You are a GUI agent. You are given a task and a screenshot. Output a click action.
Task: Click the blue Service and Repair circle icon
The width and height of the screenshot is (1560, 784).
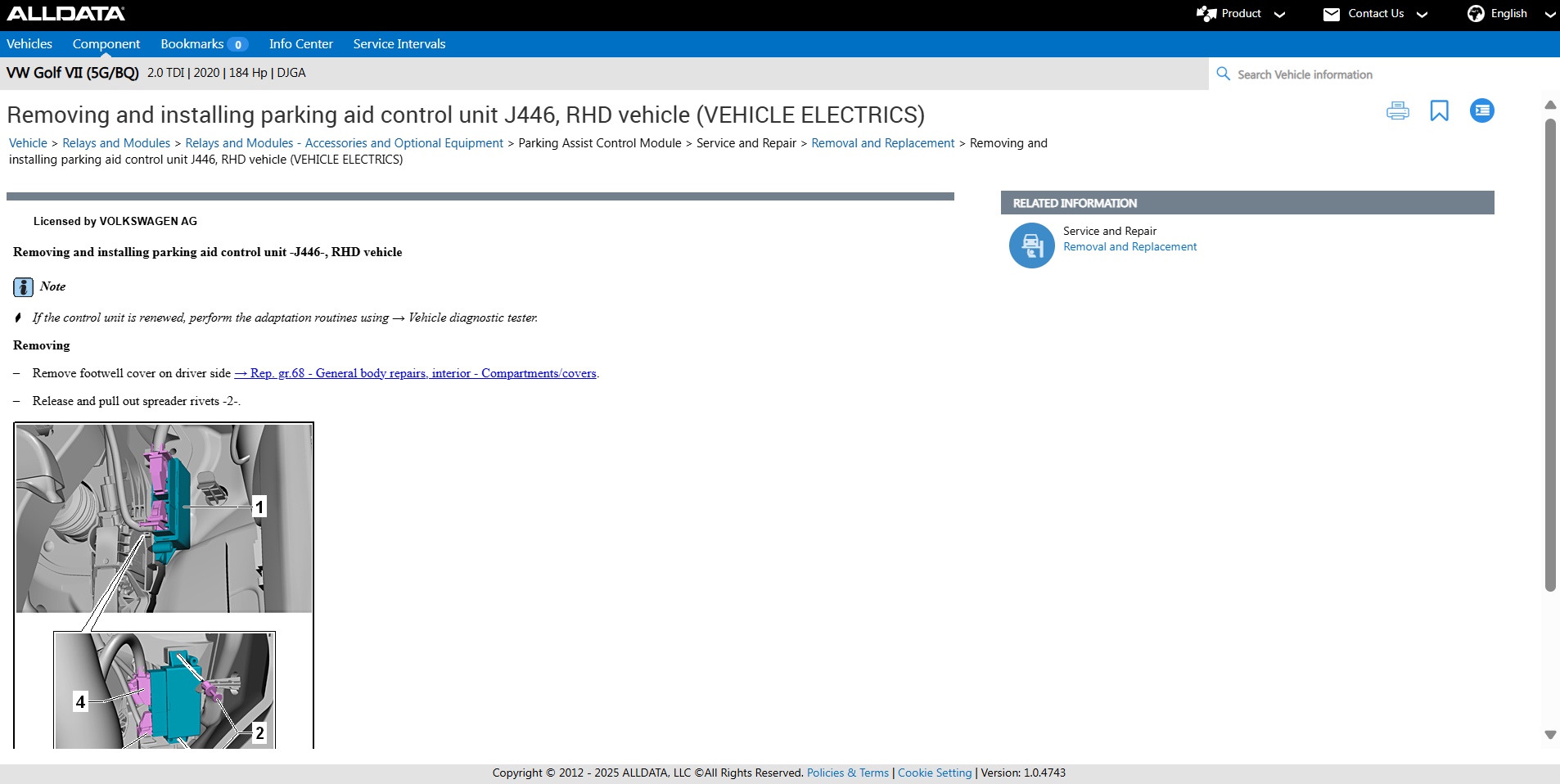(x=1031, y=246)
